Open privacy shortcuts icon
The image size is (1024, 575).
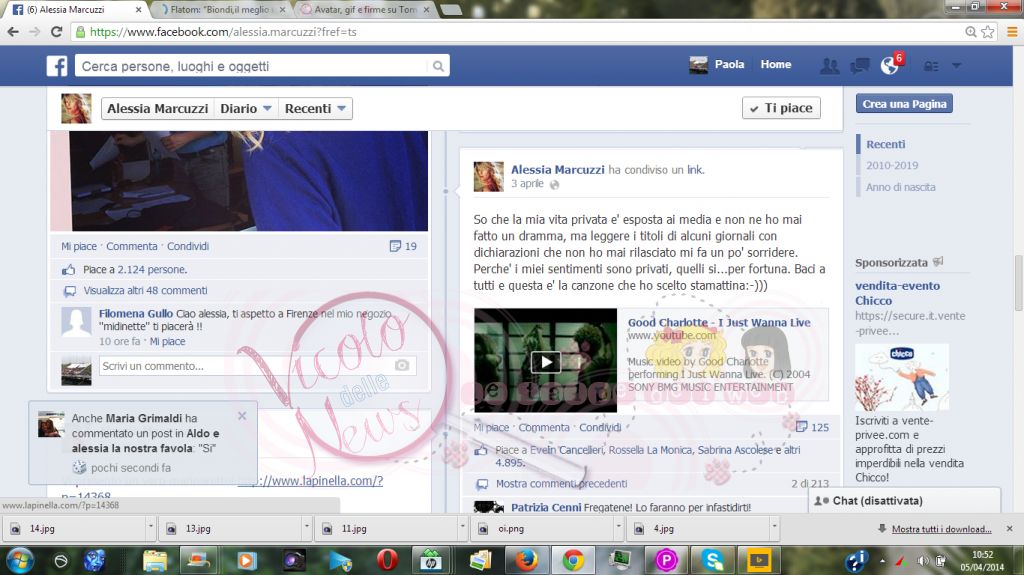click(931, 66)
